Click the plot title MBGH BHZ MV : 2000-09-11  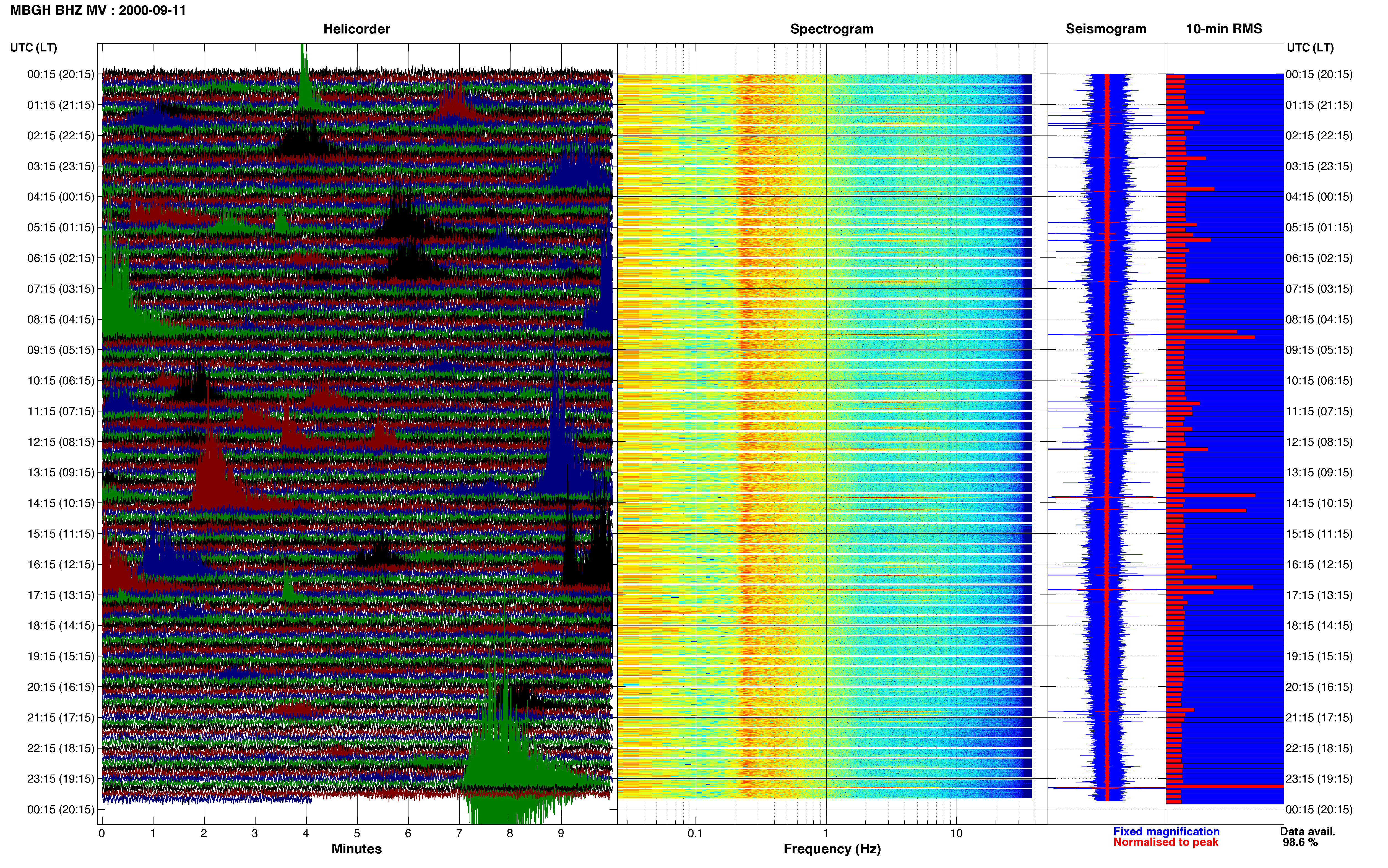(98, 10)
